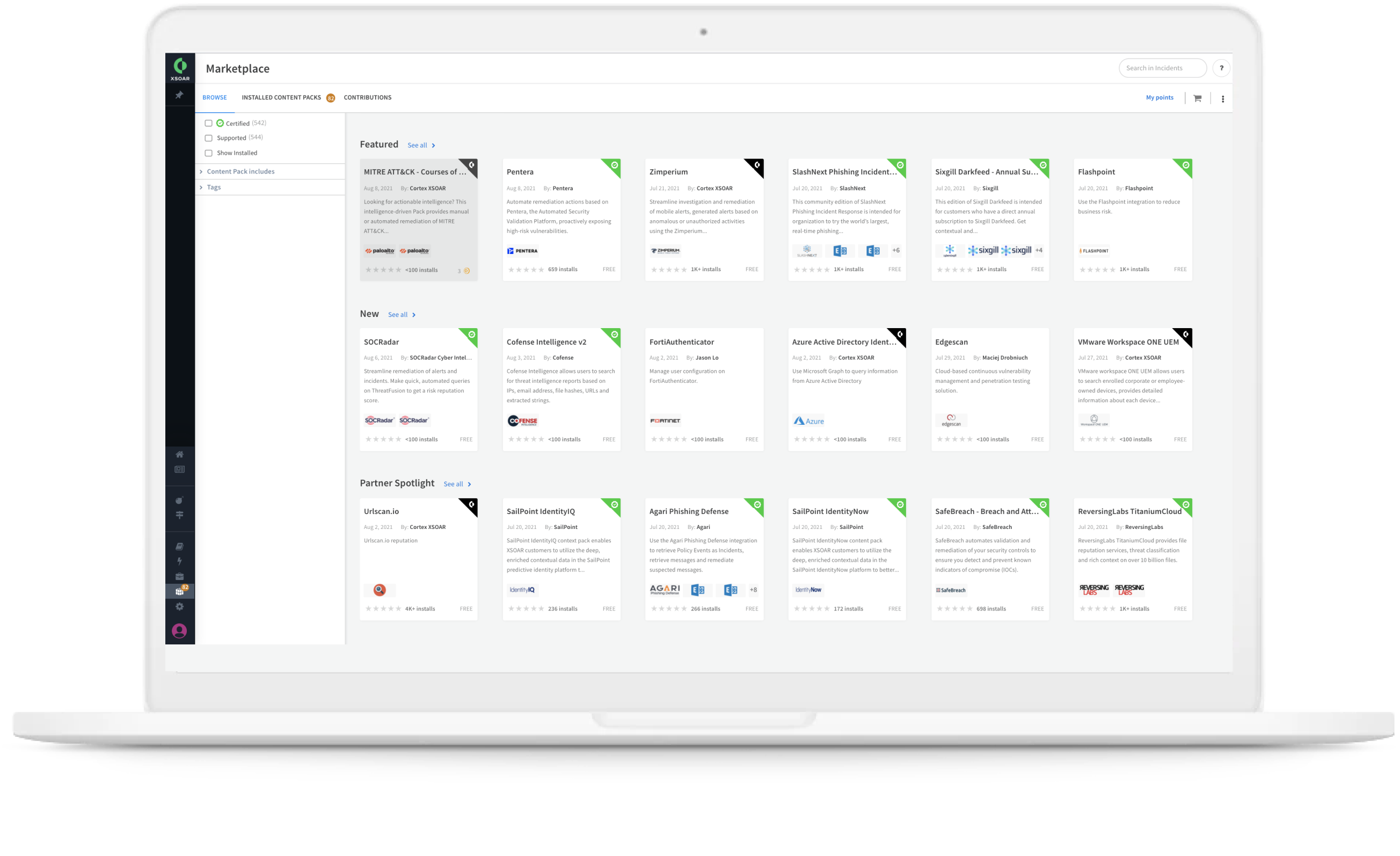This screenshot has height=856, width=1400.
Task: Switch to the Installed Content Packs tab
Action: coord(281,97)
